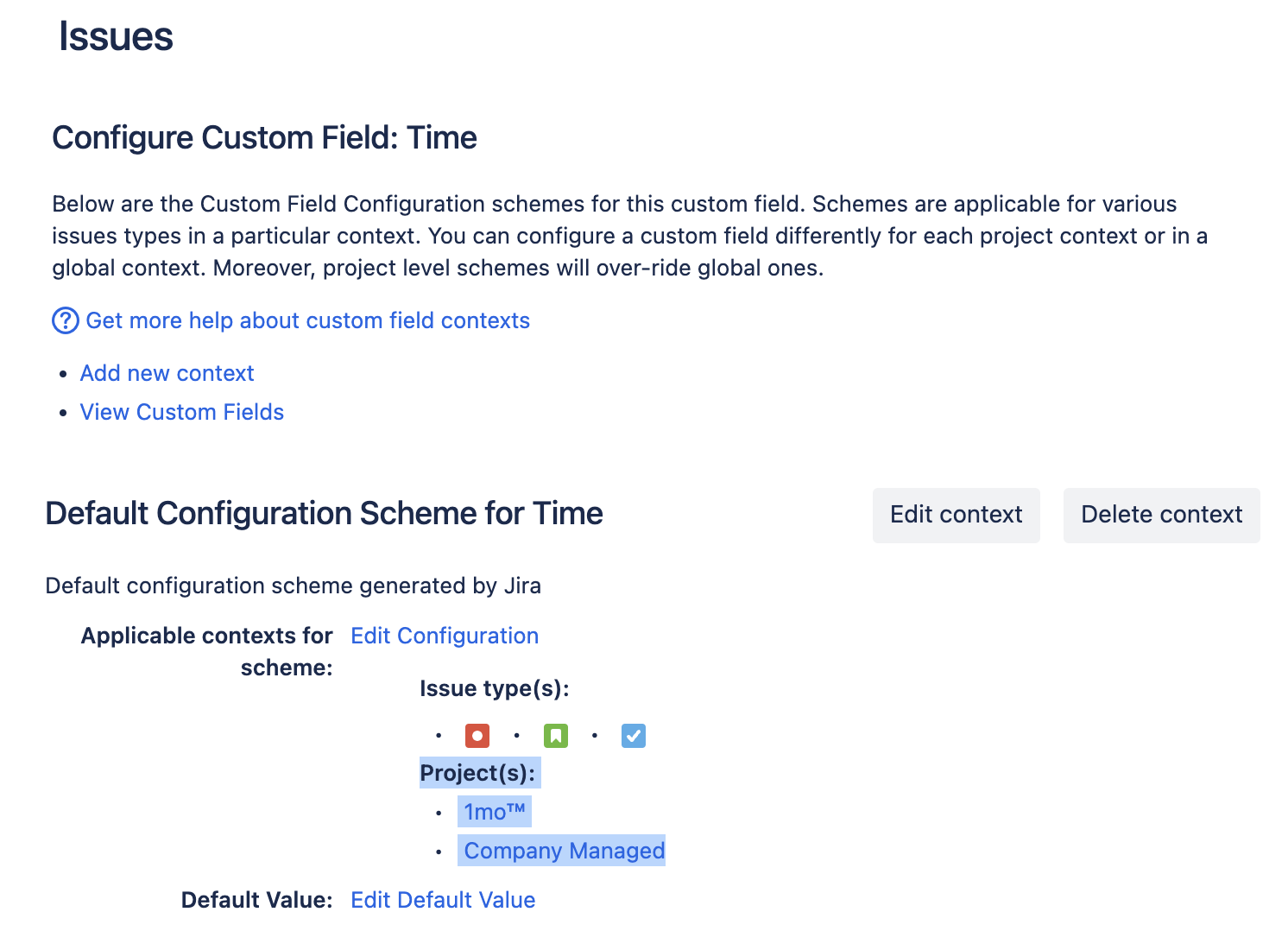
Task: Open the Edit Configuration link
Action: click(x=445, y=636)
